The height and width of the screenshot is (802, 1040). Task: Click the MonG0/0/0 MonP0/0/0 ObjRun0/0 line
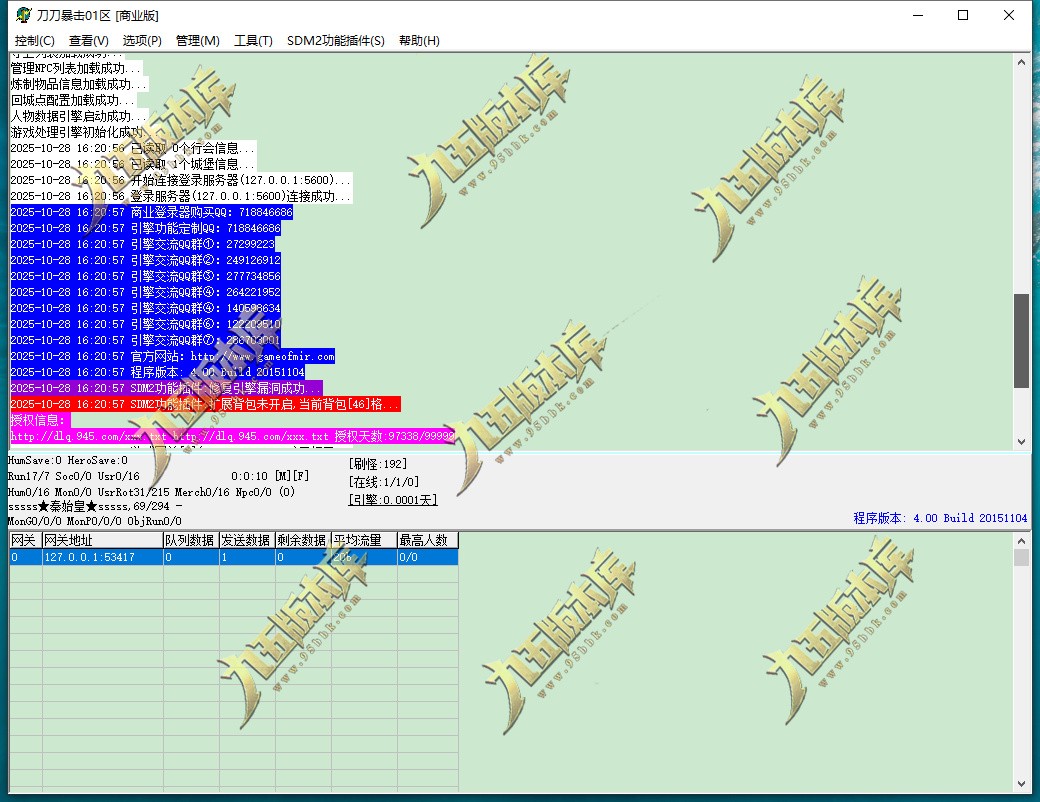(x=94, y=521)
